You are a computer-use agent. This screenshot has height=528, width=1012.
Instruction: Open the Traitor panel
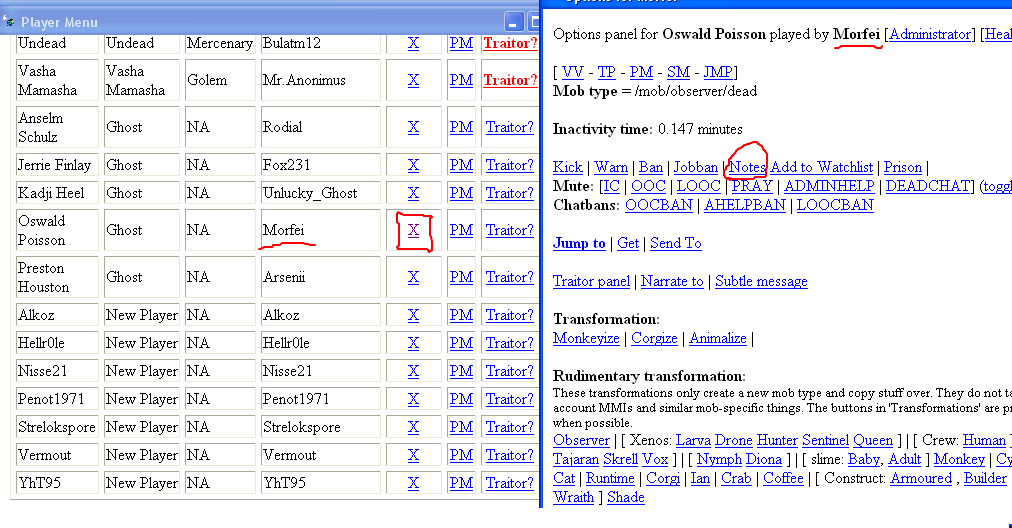click(591, 281)
